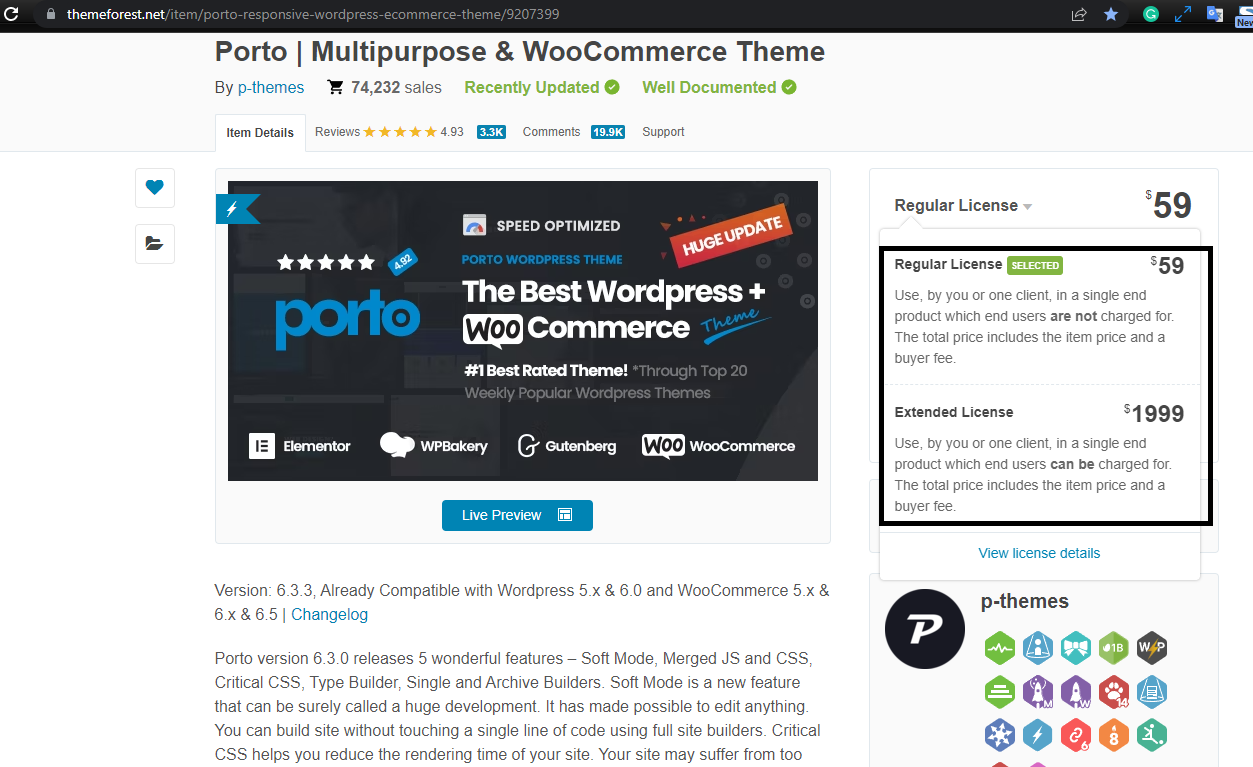Click the dark WP lightning badge
The image size is (1253, 767).
click(x=1152, y=648)
